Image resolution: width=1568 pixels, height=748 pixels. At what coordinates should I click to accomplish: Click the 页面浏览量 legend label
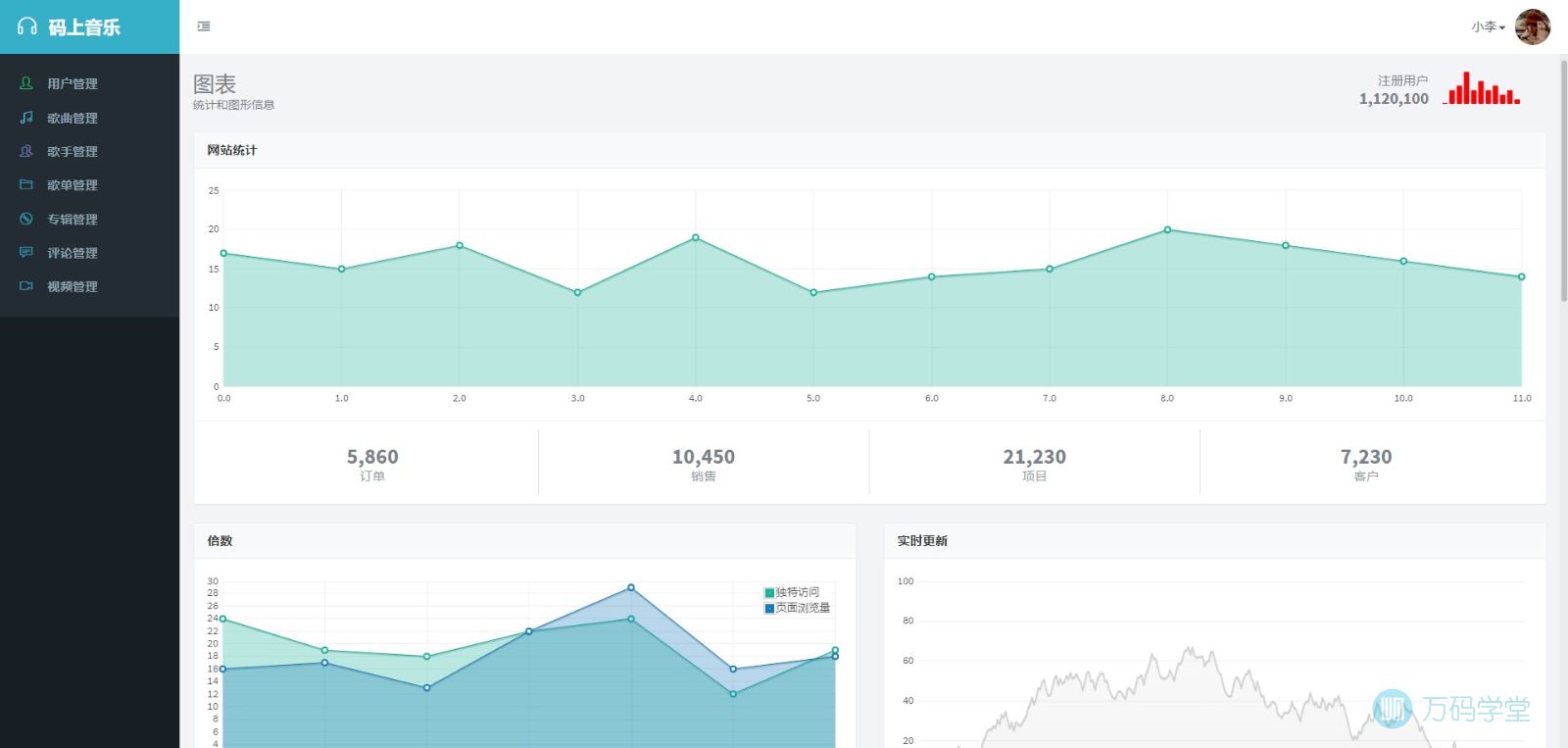pyautogui.click(x=804, y=608)
